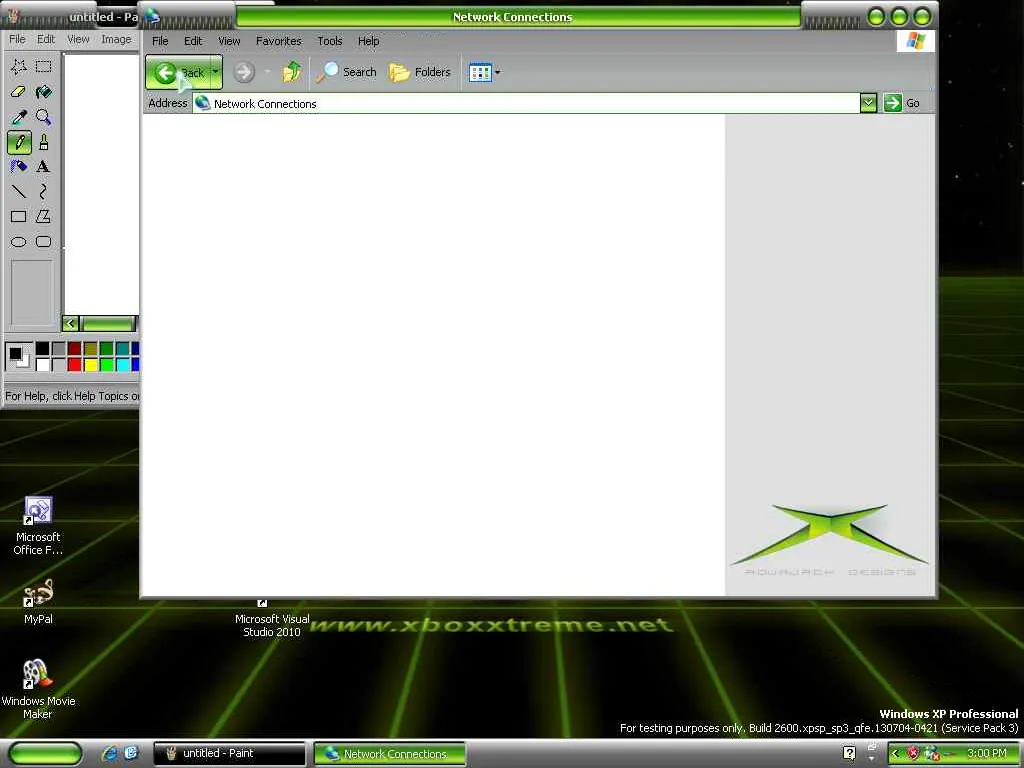
Task: Click the Search toolbar button
Action: click(x=346, y=72)
